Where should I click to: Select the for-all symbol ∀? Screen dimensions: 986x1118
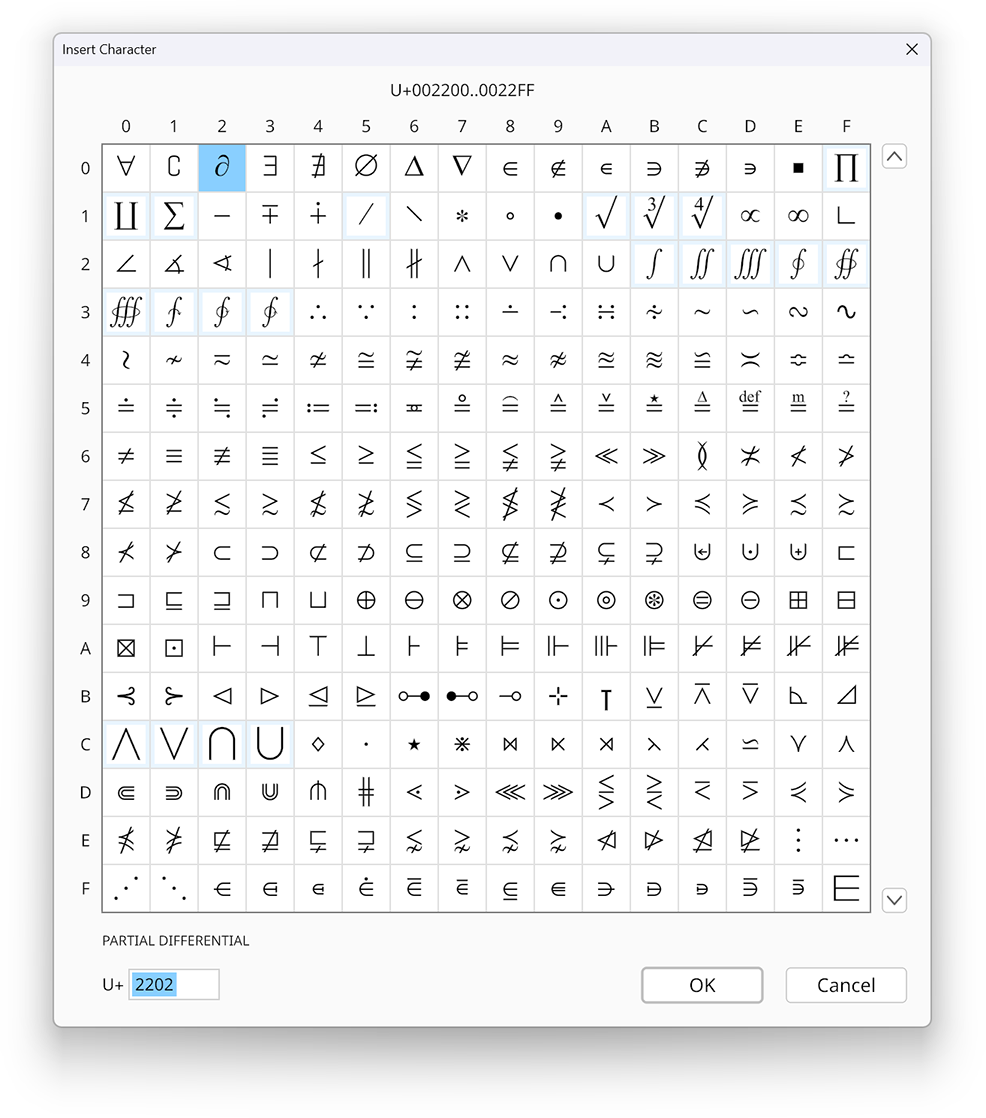(x=126, y=167)
